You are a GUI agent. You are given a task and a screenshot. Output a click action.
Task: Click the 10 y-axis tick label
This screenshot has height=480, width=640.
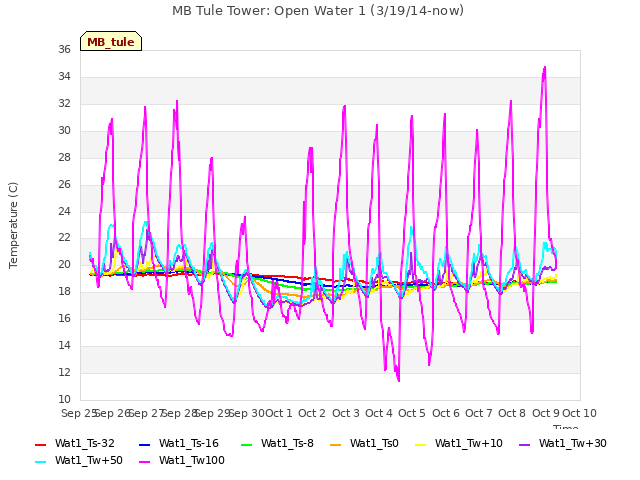(64, 399)
